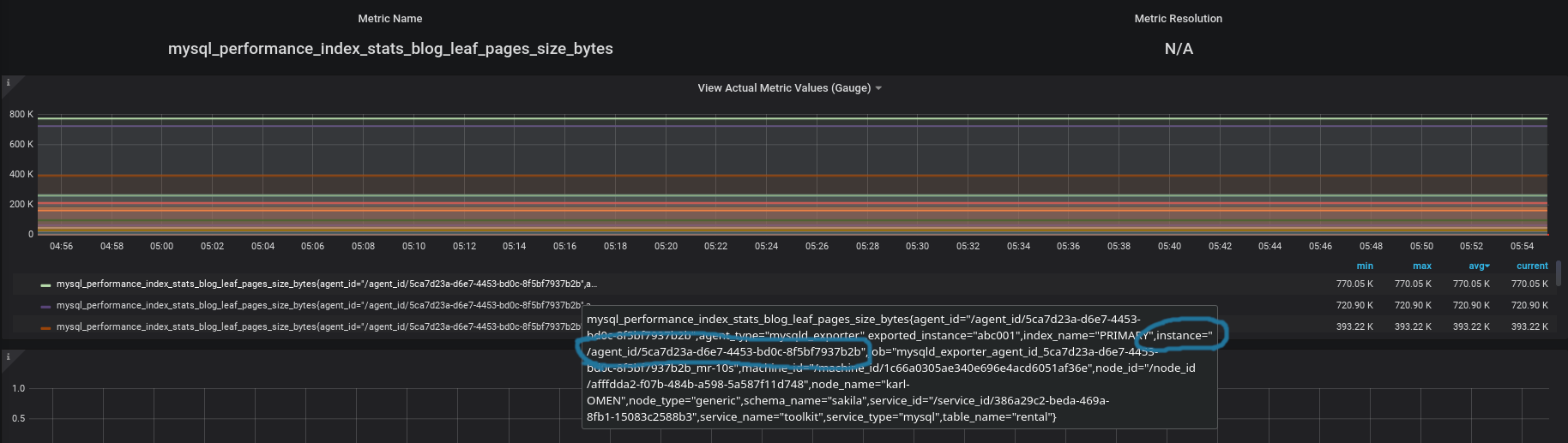The image size is (1568, 443).
Task: Click the orange series color swatch in legend
Action: [x=45, y=327]
